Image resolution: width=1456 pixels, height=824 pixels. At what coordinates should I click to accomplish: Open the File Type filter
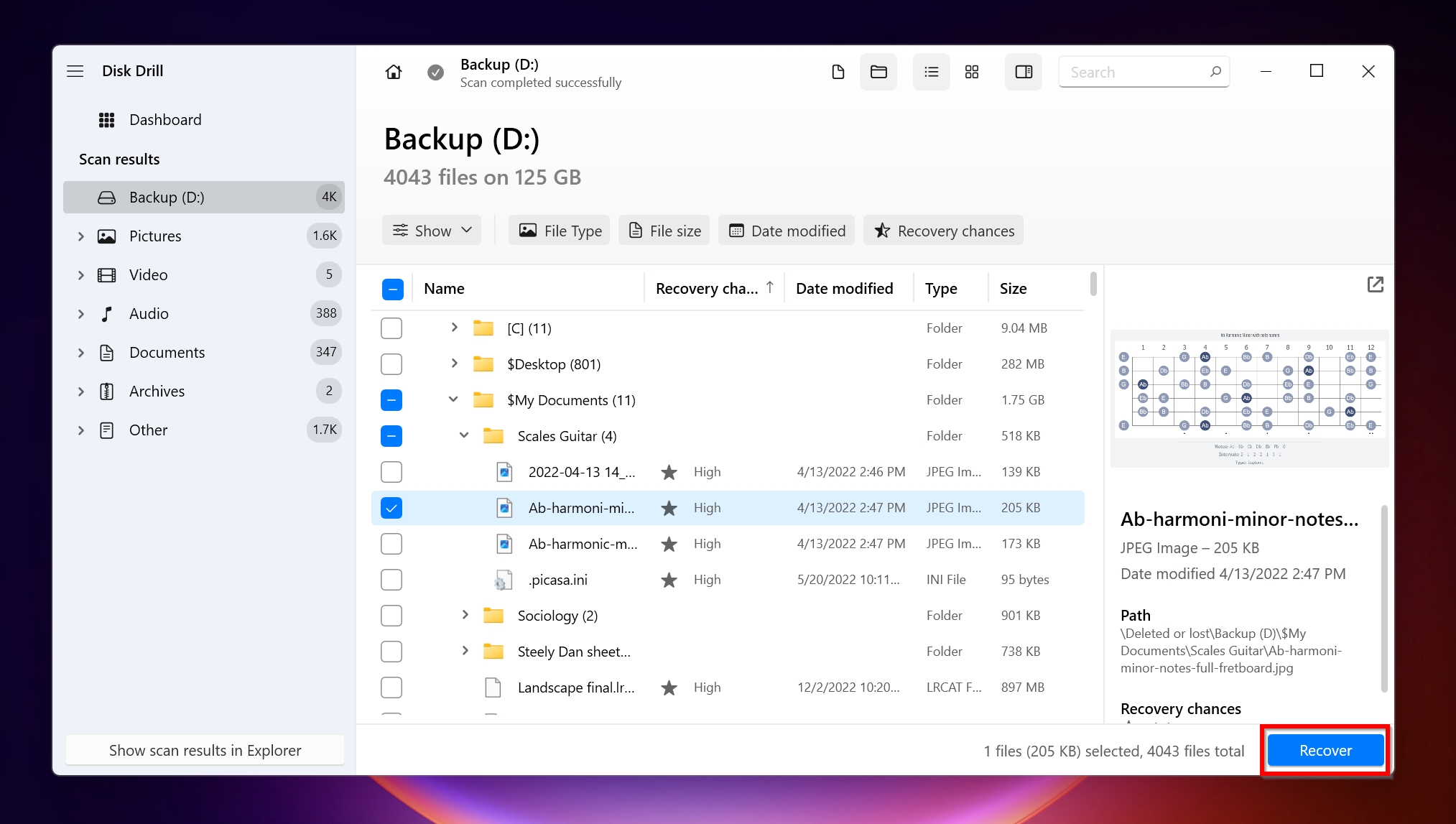tap(560, 231)
